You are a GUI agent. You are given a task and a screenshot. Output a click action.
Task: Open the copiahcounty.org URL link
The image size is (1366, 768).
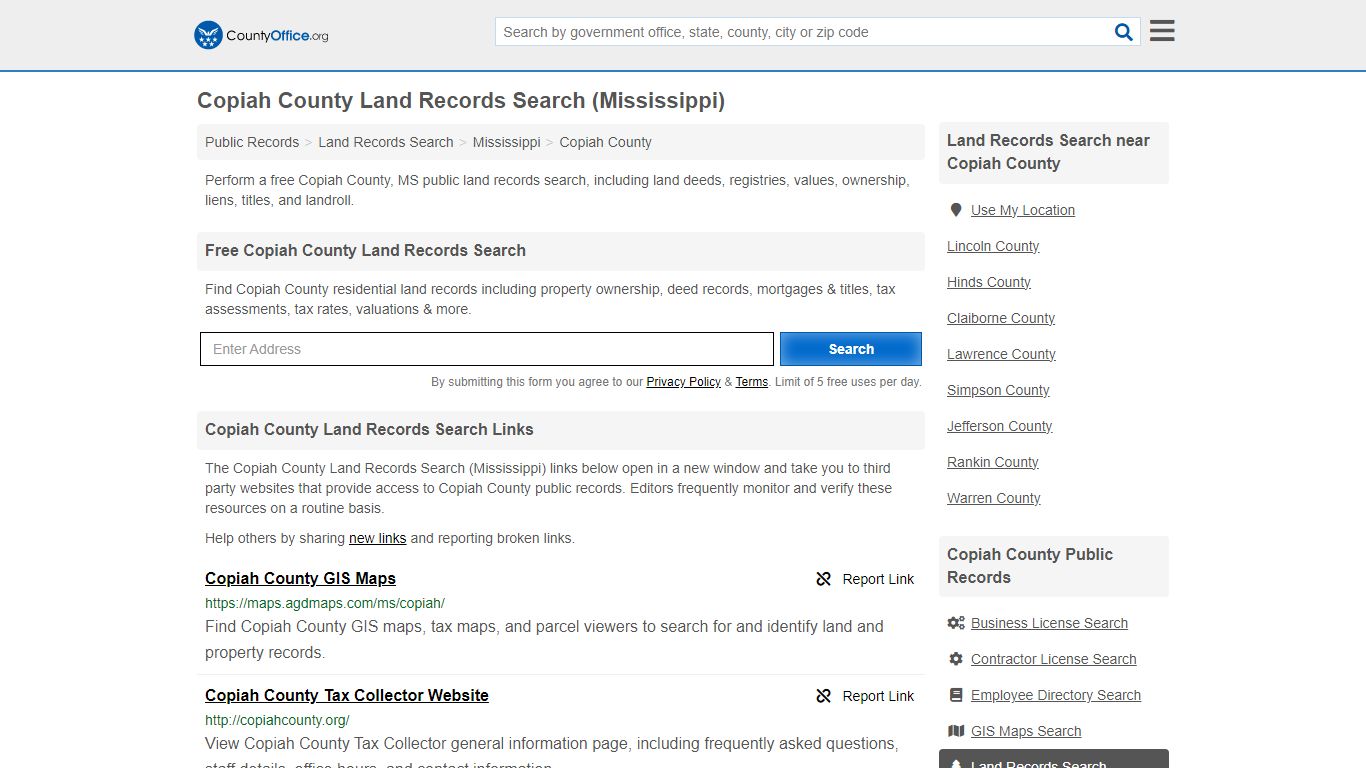(277, 720)
